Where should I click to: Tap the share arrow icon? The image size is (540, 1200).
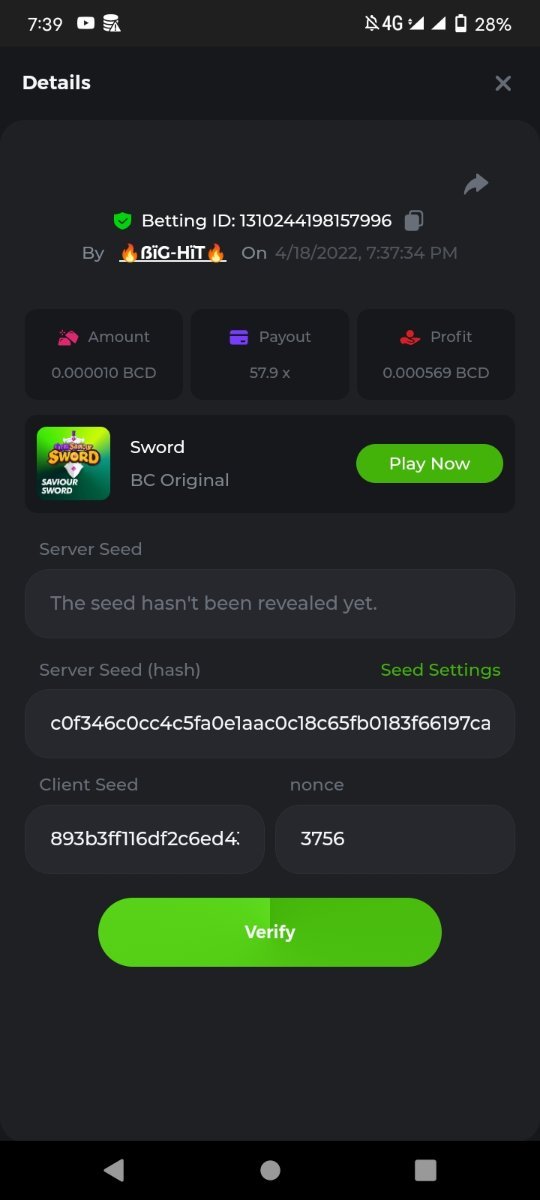coord(476,184)
